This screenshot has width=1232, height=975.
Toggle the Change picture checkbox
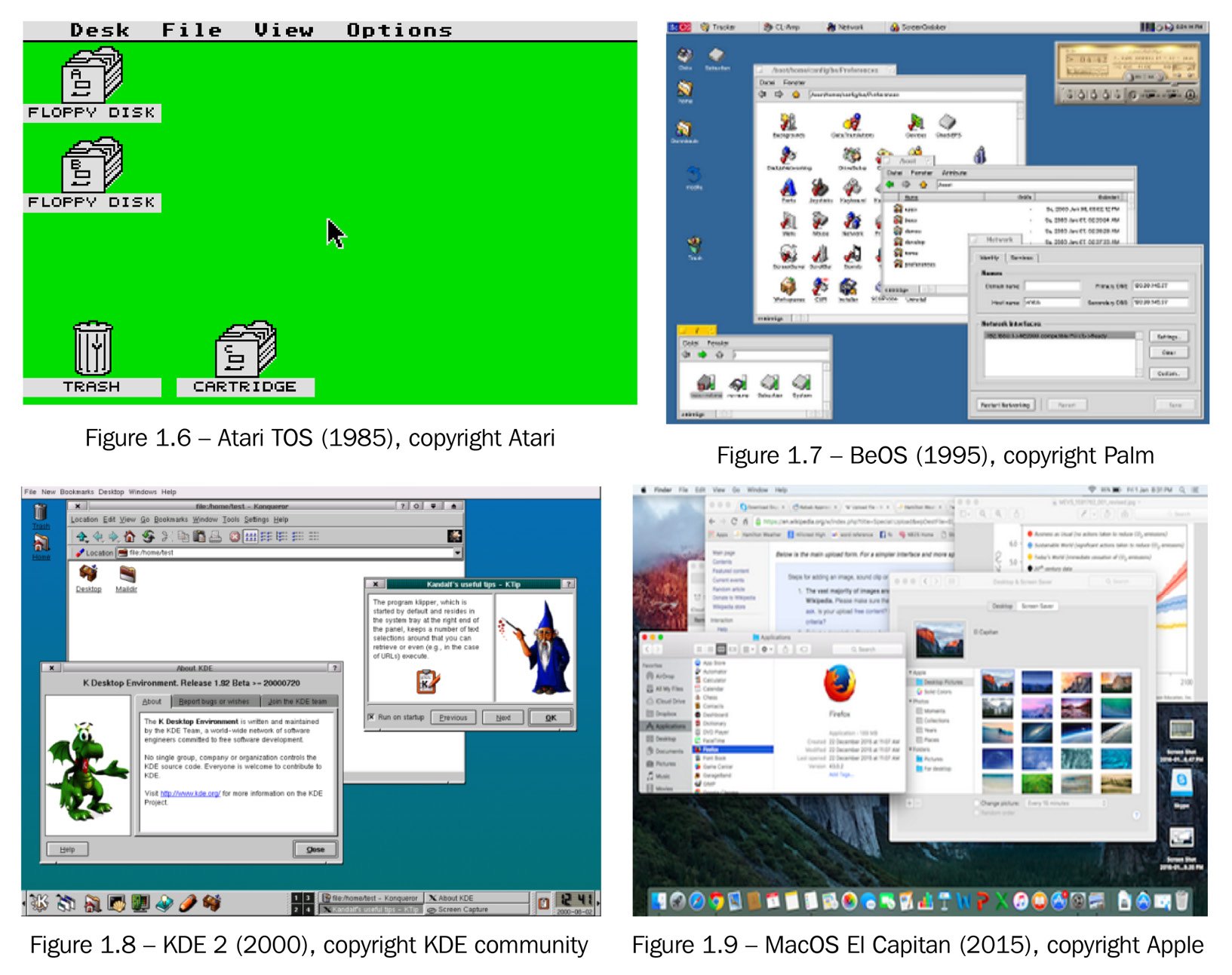click(x=976, y=804)
